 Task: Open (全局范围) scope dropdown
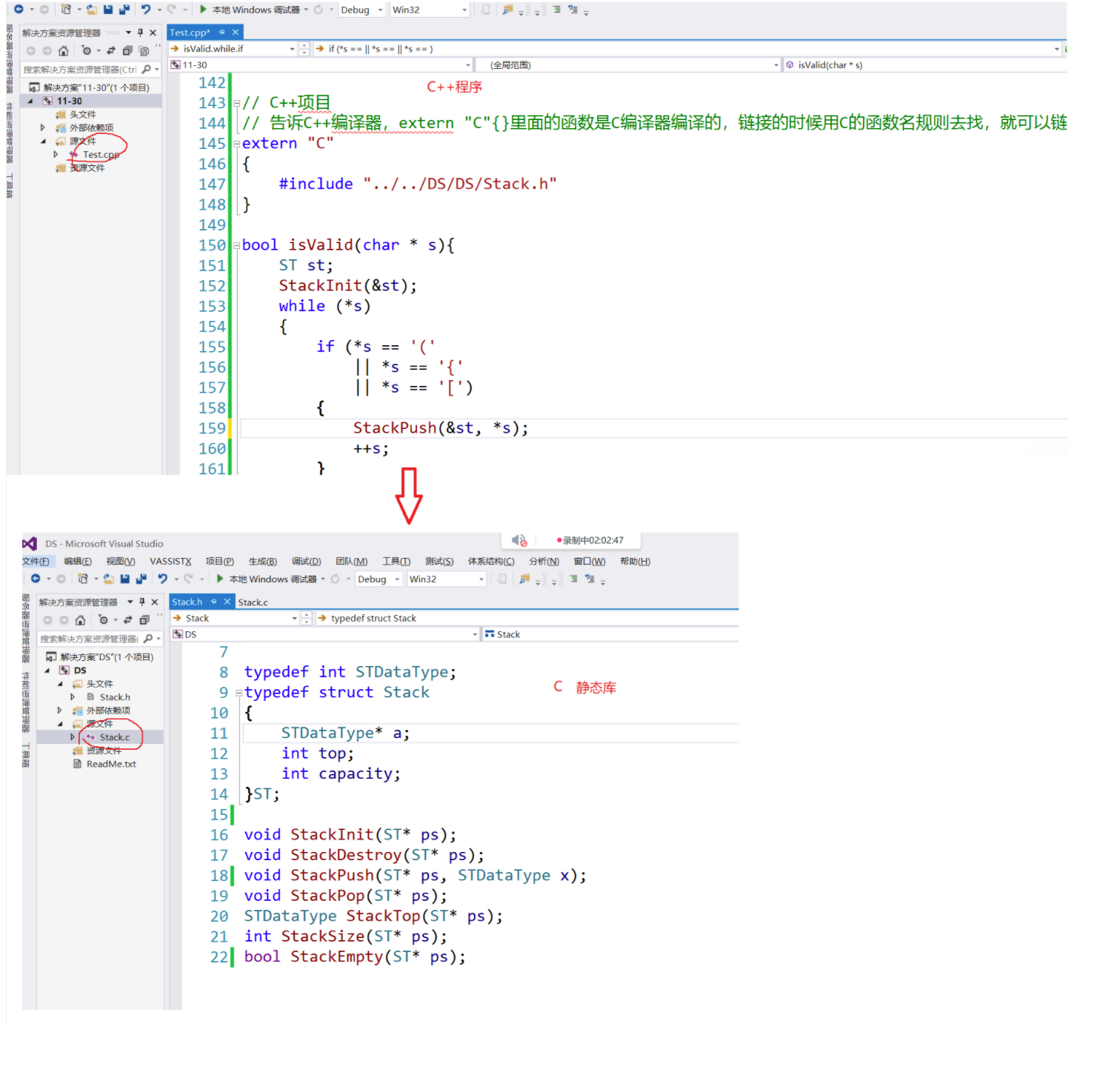pos(629,65)
